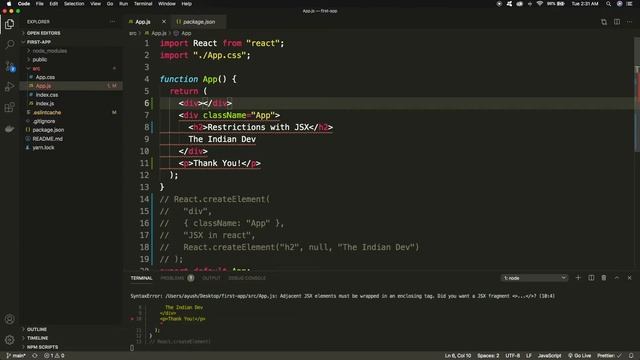
Task: Switch branch via main* in status bar
Action: click(x=16, y=356)
